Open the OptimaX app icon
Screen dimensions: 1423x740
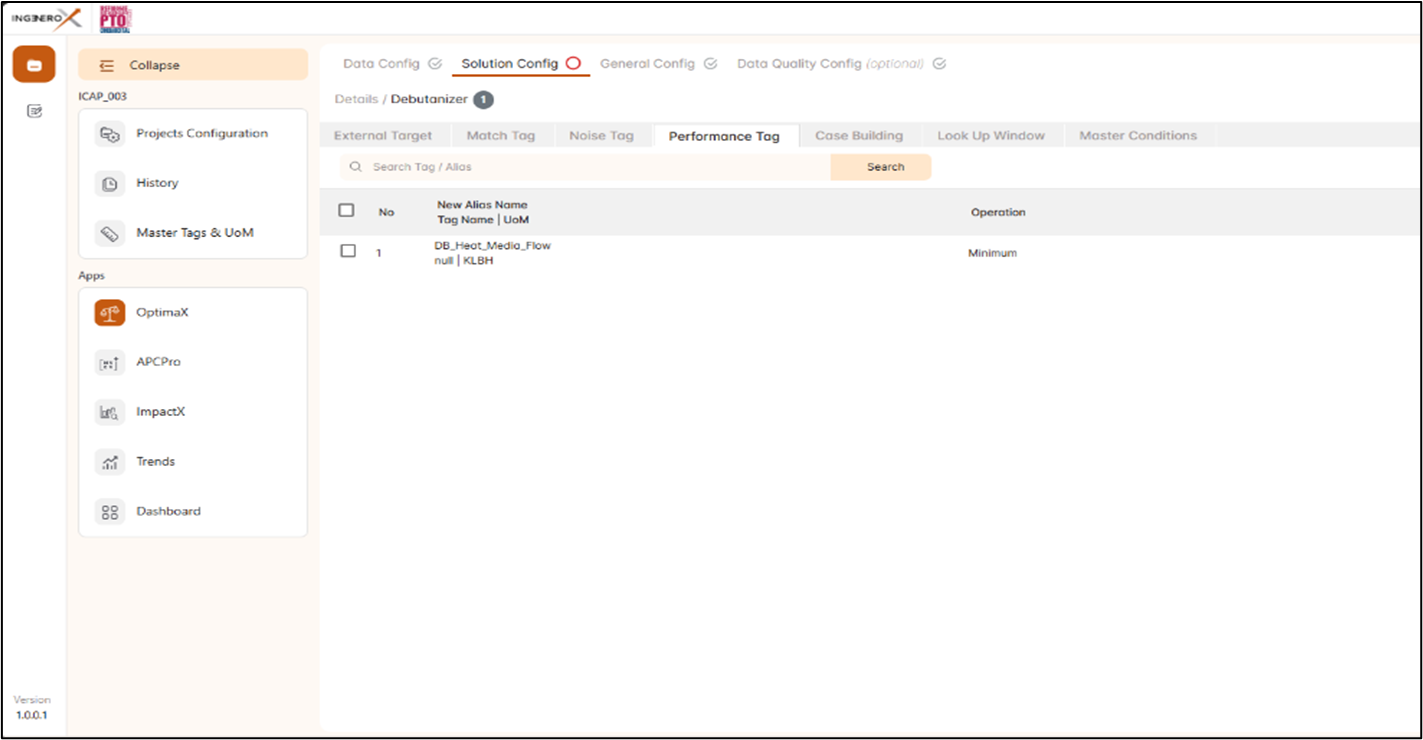(x=110, y=313)
